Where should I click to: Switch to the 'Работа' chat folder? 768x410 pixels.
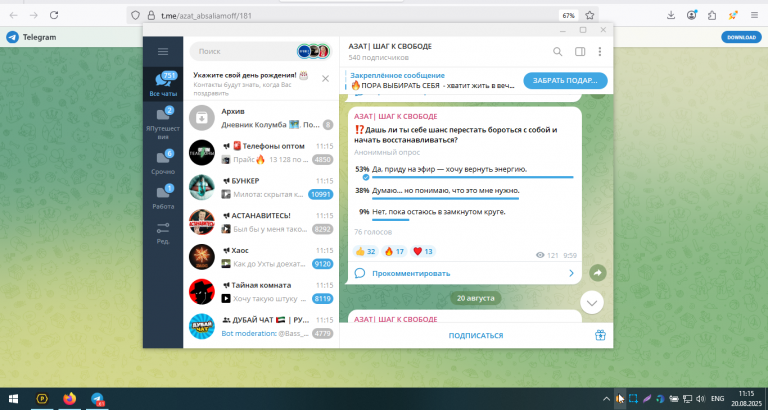click(163, 197)
